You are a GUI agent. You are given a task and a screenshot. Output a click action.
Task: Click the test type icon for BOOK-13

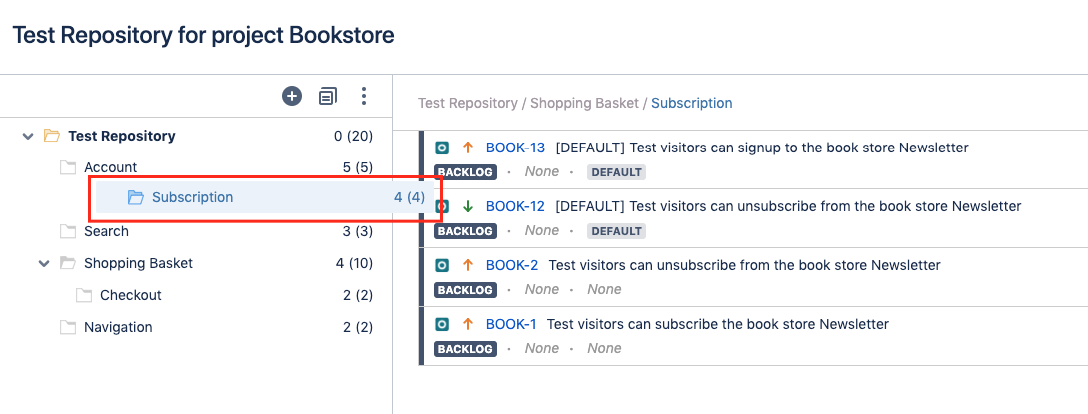click(443, 148)
